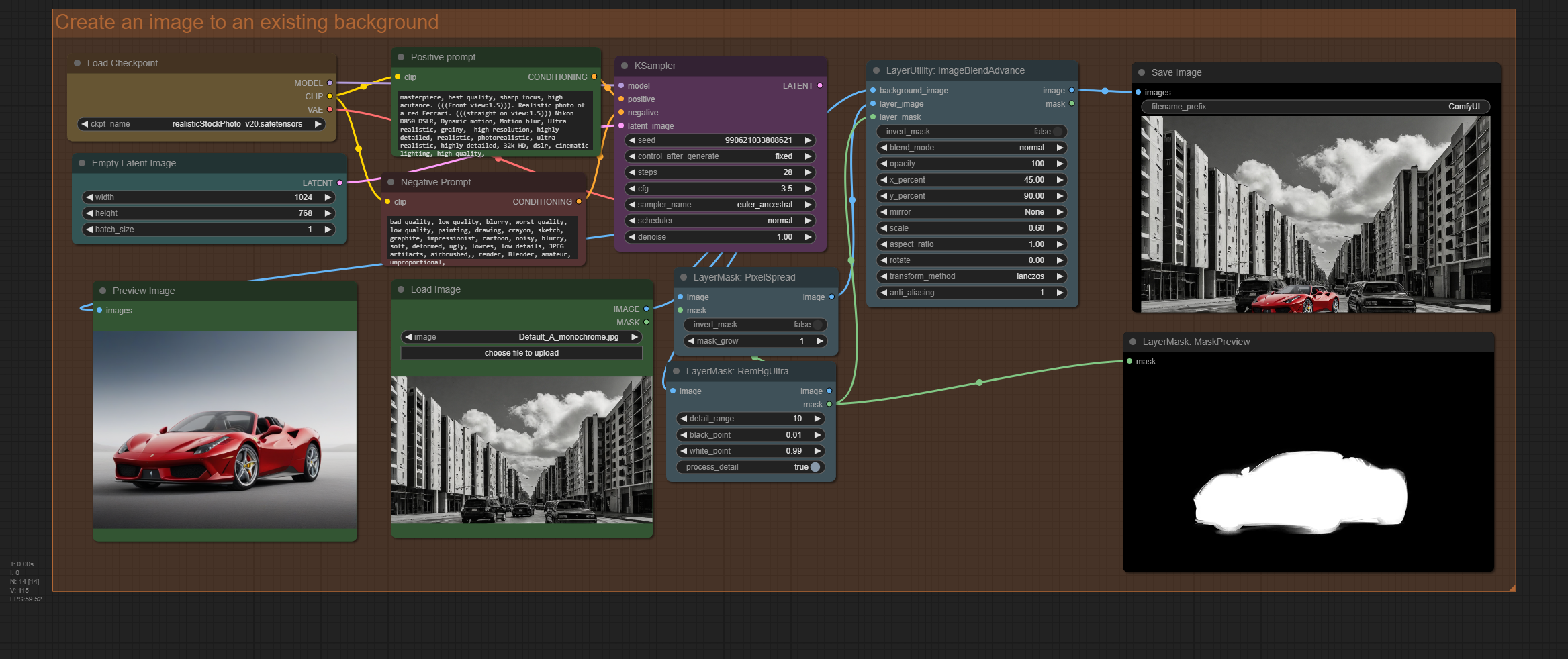Image resolution: width=1568 pixels, height=659 pixels.
Task: Click the filename_prefix field in Save Image
Action: coord(1315,107)
